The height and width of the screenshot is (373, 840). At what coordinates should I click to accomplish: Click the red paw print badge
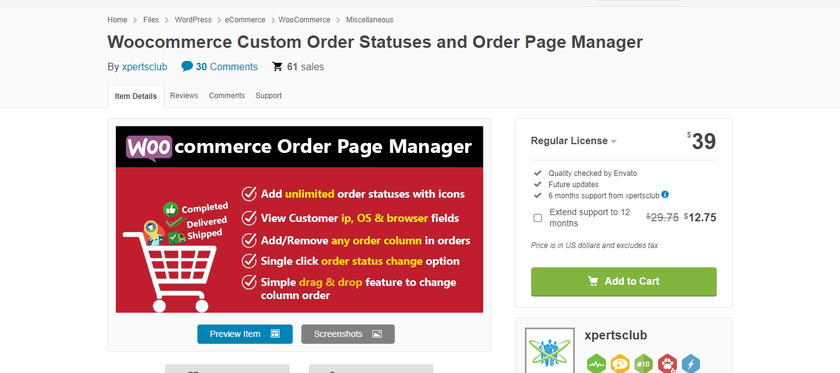coord(668,364)
